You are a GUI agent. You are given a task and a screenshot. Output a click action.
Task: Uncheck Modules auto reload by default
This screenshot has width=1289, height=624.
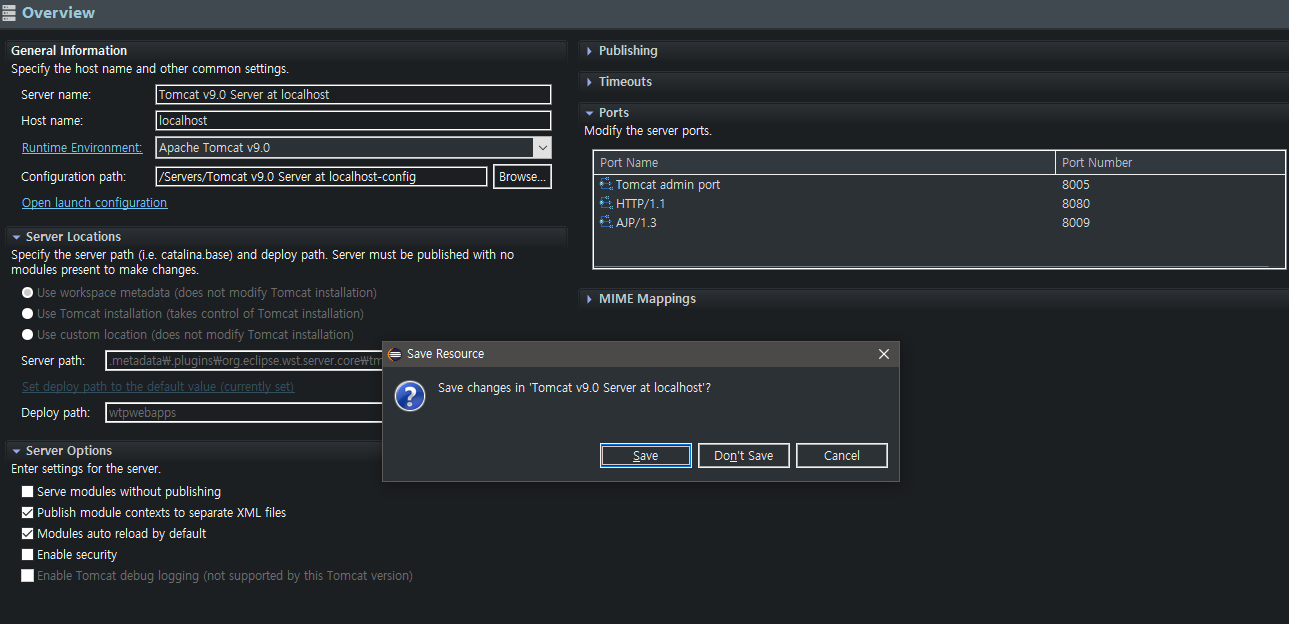pos(28,534)
